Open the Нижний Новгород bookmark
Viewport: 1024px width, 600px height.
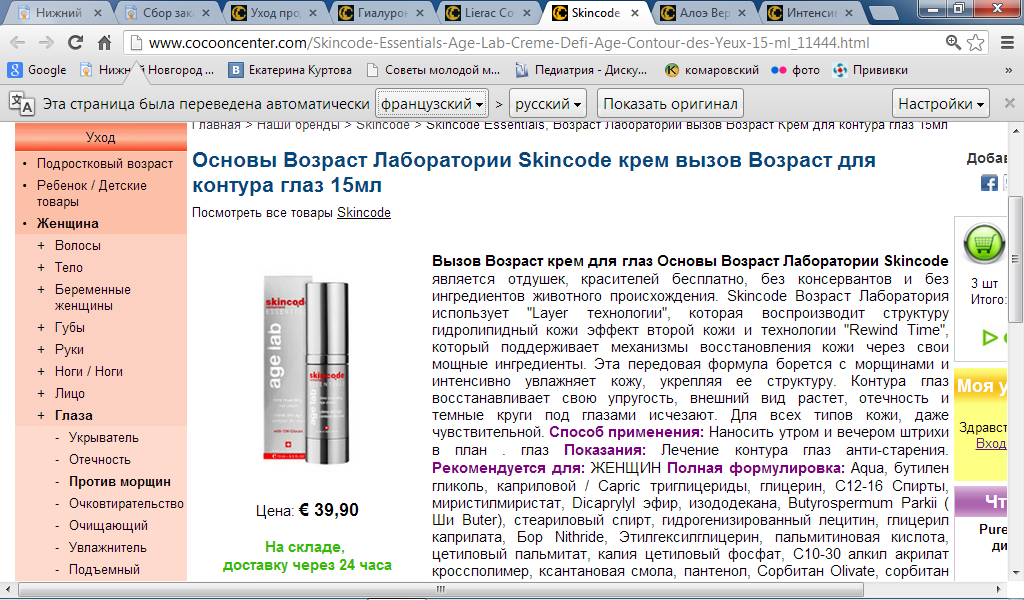147,70
